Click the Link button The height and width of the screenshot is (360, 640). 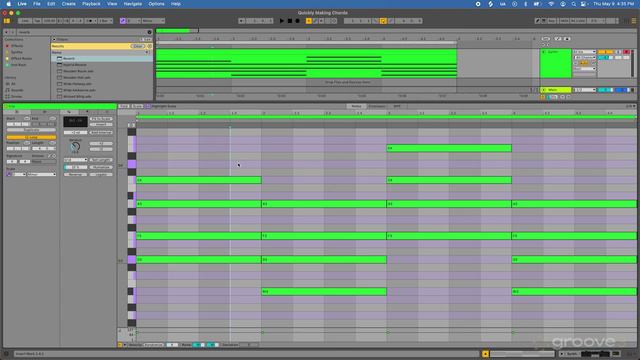point(25,21)
